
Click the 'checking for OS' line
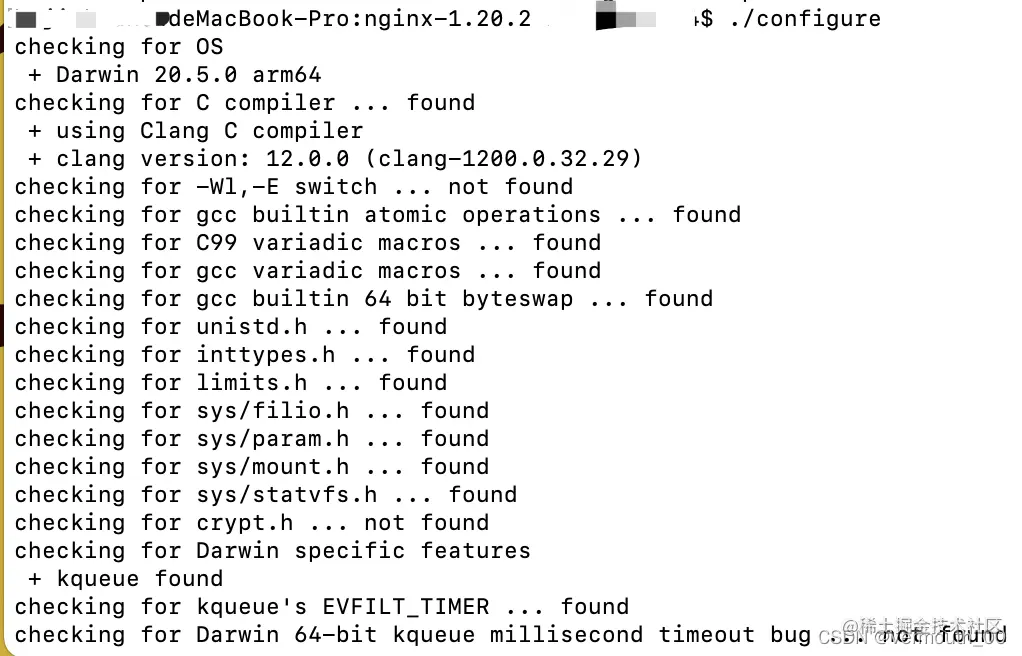[x=119, y=47]
